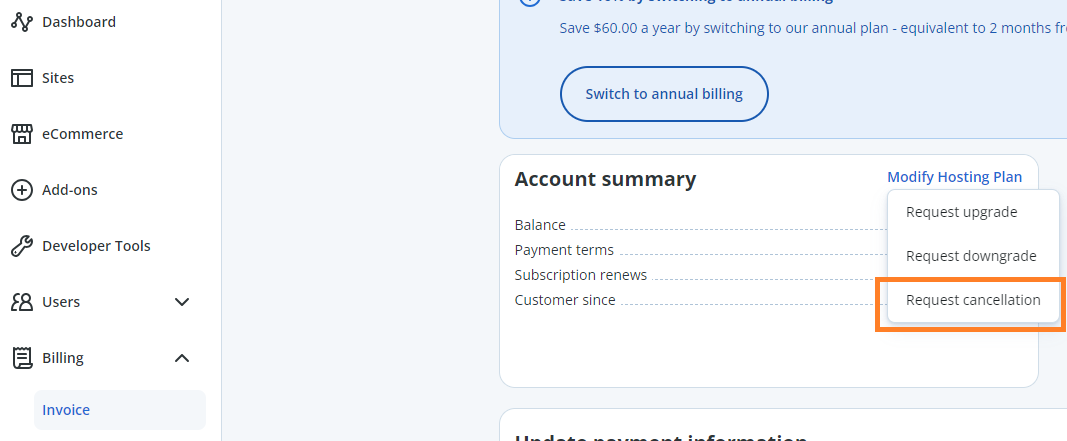Click the Billing receipt icon
This screenshot has height=441, width=1067.
point(22,358)
